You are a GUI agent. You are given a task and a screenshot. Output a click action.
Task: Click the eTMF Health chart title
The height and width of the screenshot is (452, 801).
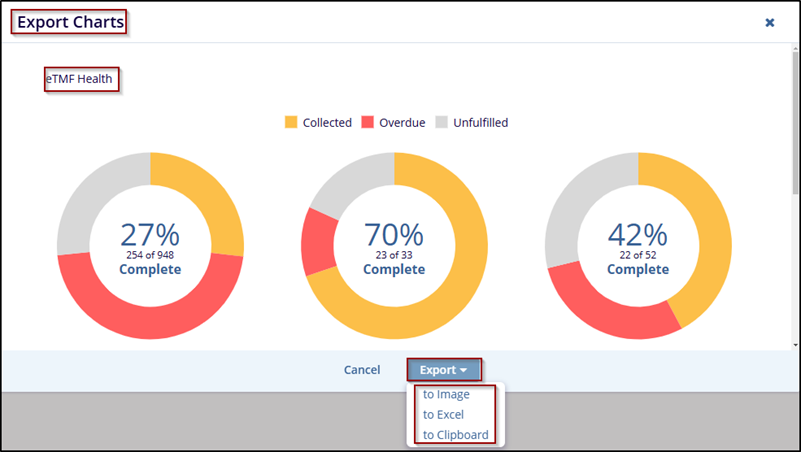click(x=82, y=79)
